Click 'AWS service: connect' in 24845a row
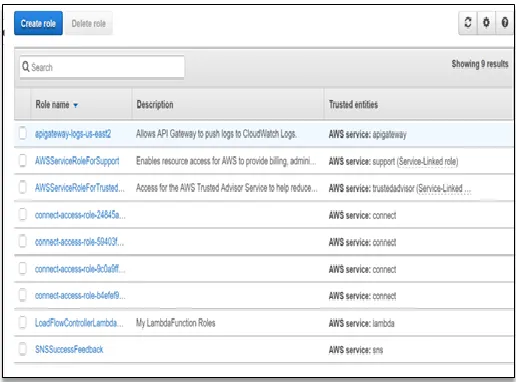This screenshot has width=516, height=382. click(362, 216)
